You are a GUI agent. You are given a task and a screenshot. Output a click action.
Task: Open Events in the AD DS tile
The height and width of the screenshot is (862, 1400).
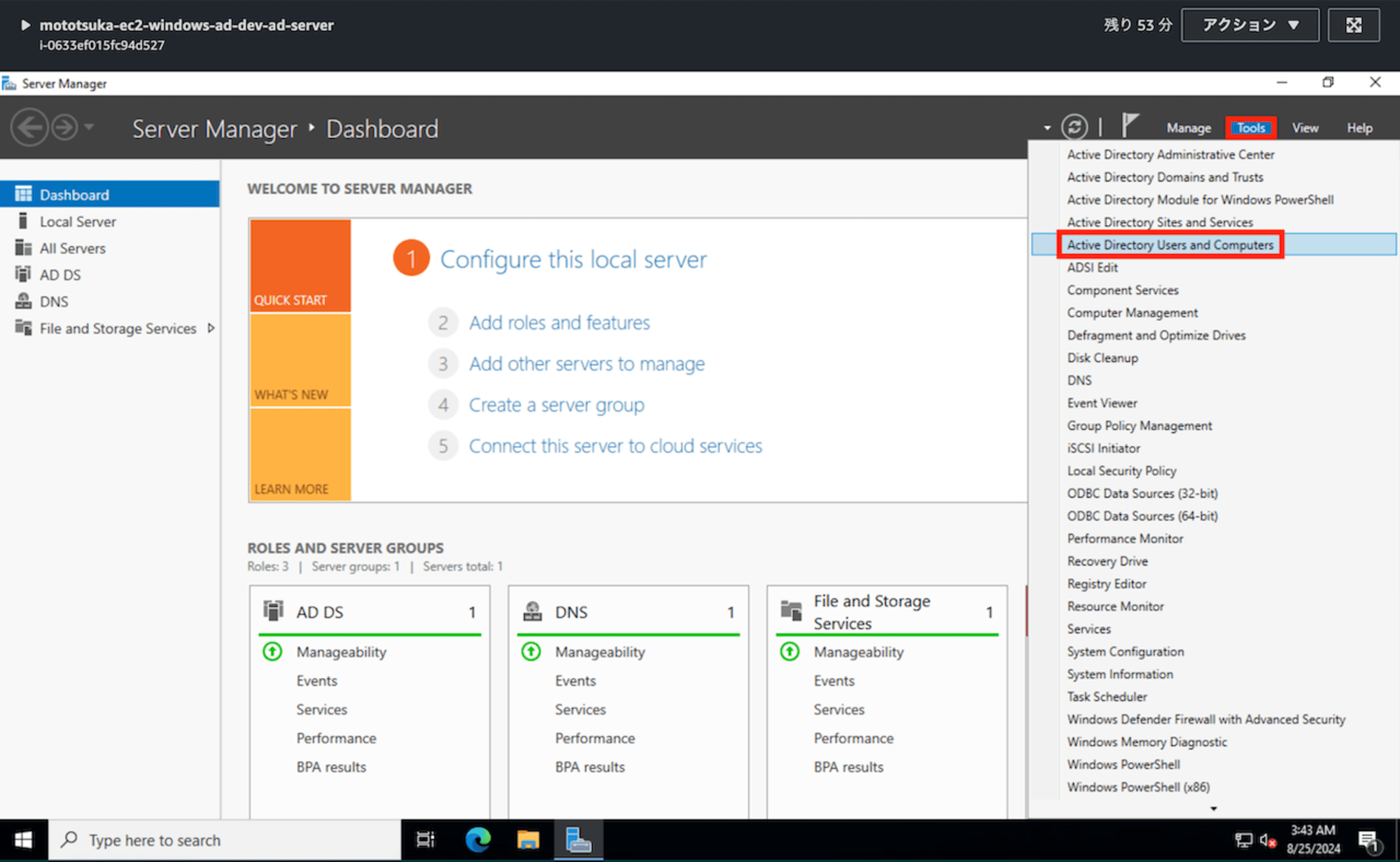coord(316,681)
